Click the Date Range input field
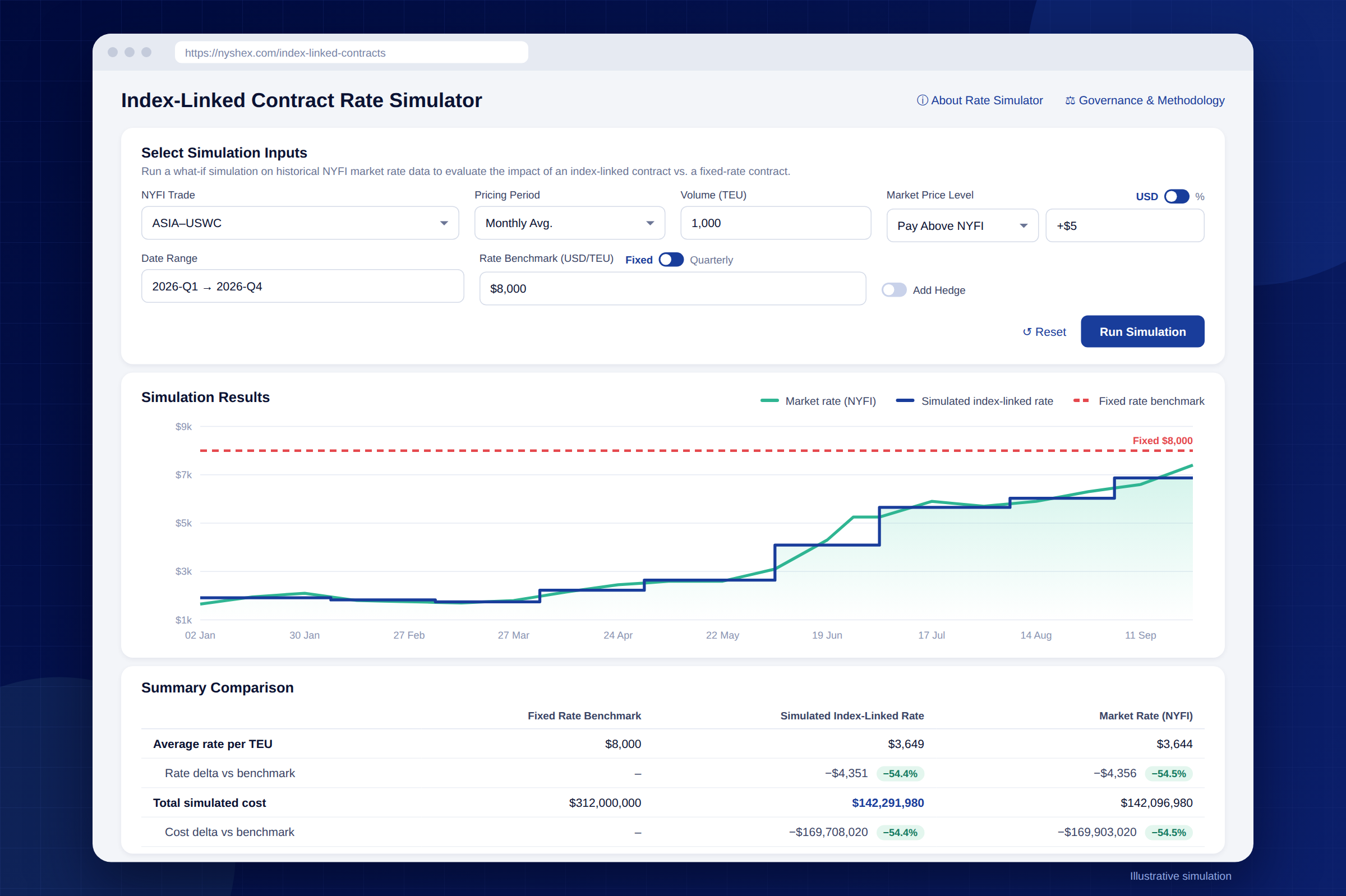The width and height of the screenshot is (1346, 896). (302, 287)
